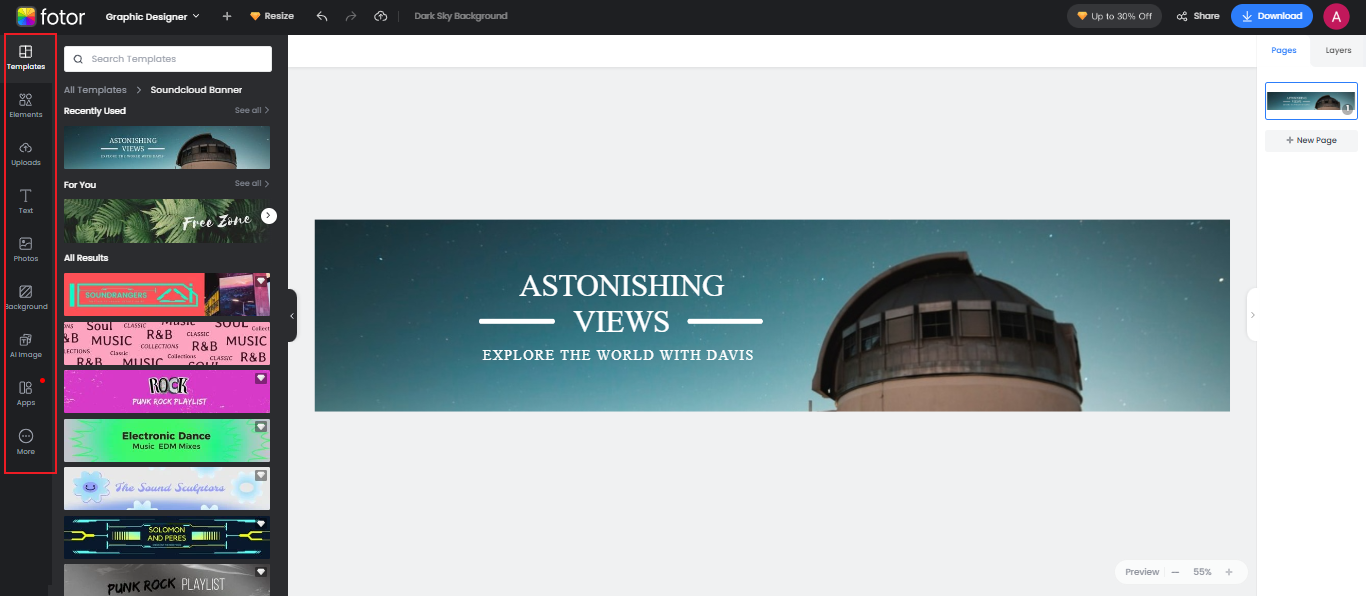Open the Text tool panel

[x=26, y=201]
